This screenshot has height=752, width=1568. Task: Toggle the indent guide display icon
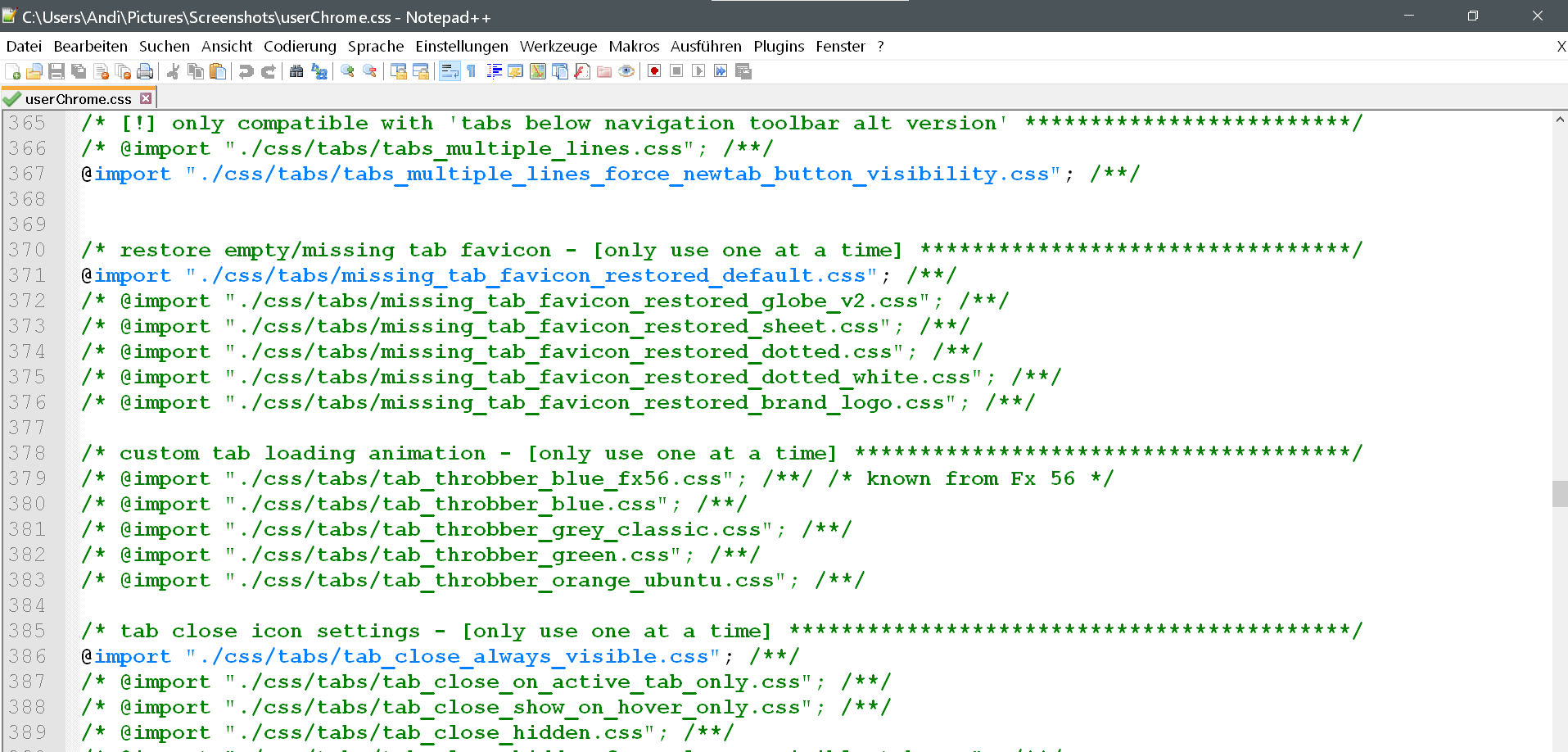point(494,72)
